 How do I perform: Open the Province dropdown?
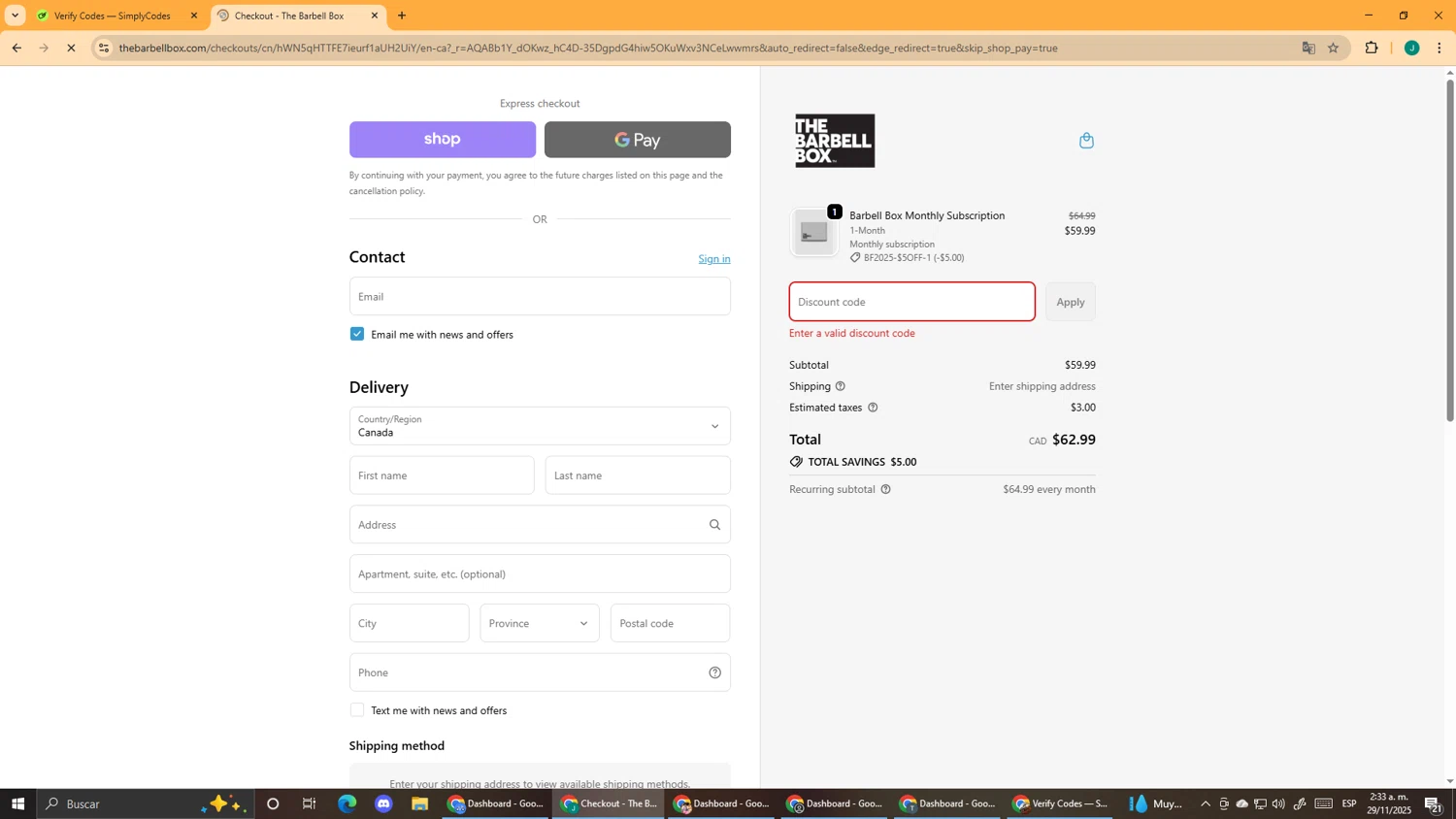[x=540, y=623]
